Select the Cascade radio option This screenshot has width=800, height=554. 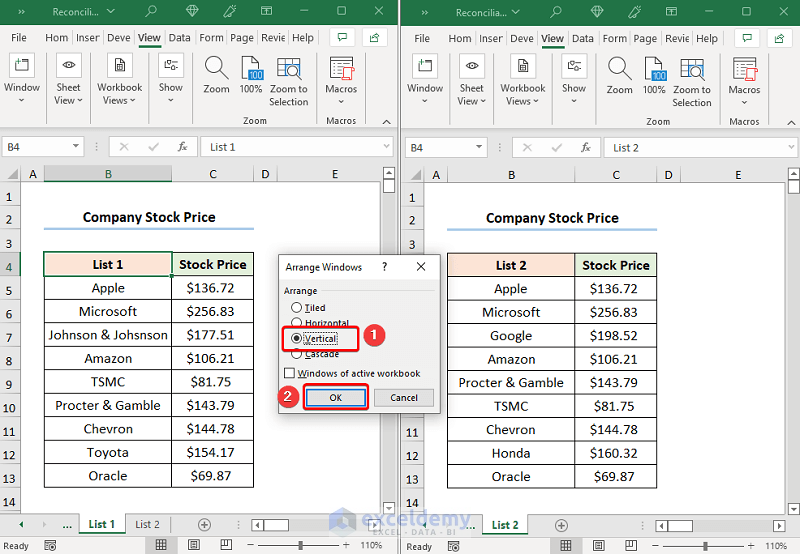315,354
